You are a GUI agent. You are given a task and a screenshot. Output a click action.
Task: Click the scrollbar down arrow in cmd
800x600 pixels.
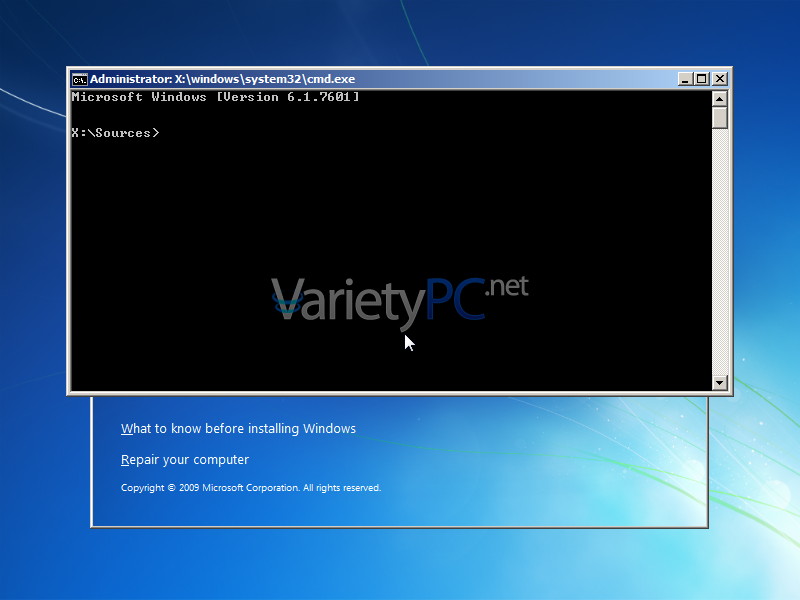[x=719, y=383]
